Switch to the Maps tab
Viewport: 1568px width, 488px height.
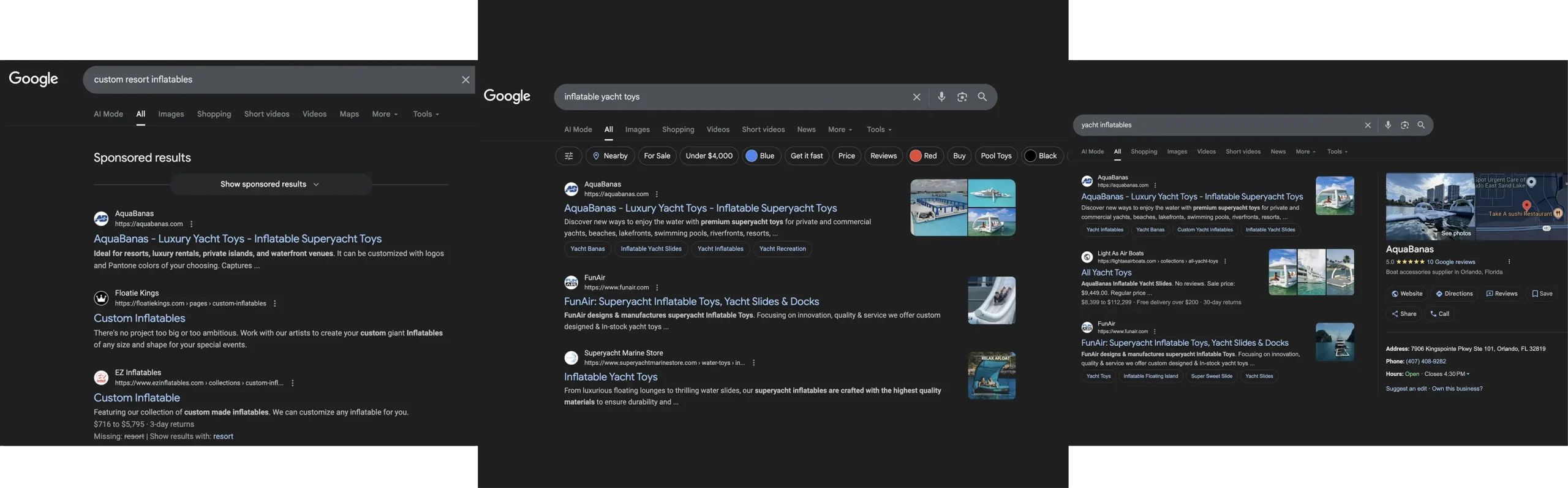[x=349, y=114]
